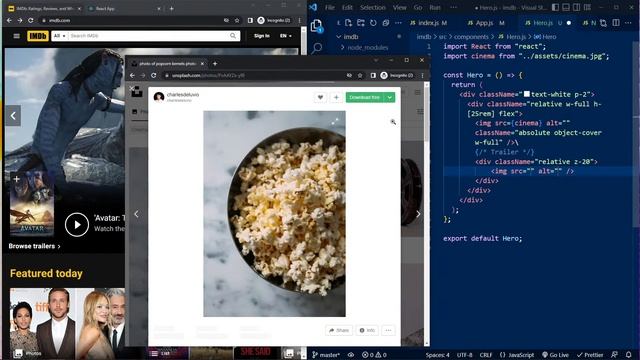Open the VS Code Explorer files icon
The height and width of the screenshot is (360, 640).
(316, 26)
